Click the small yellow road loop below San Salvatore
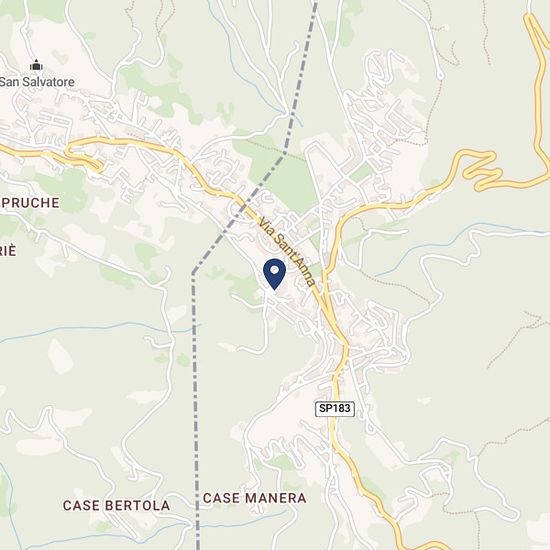 (84, 160)
